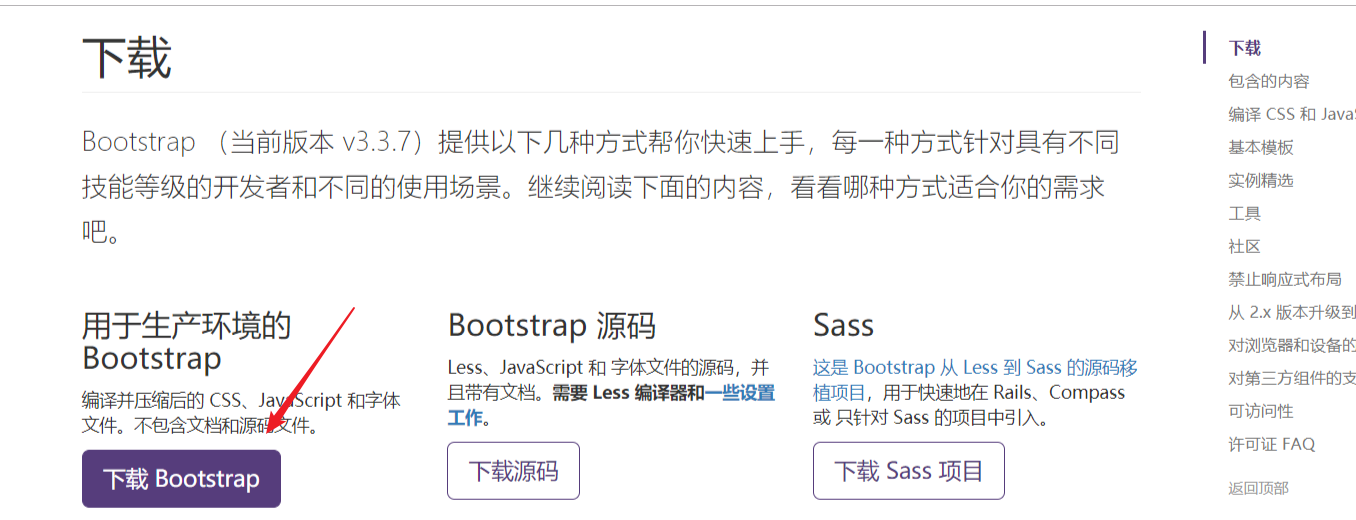
Task: Go to 包含的内容 in sidebar
Action: coord(1269,81)
